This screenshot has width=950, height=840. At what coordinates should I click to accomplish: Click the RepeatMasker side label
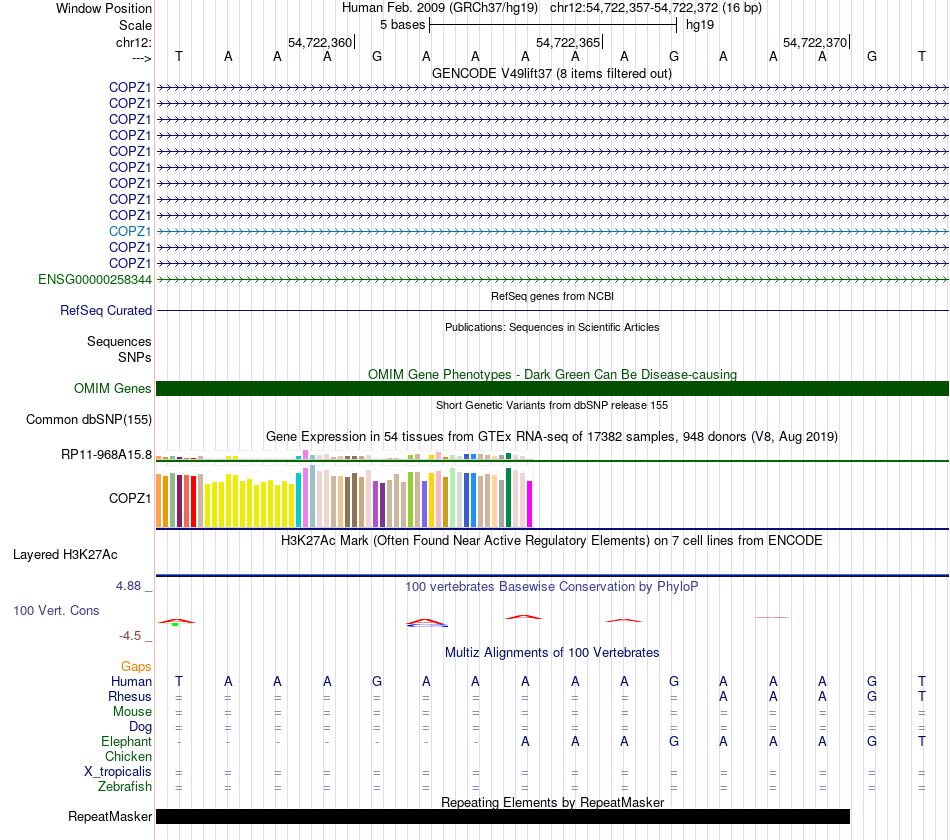110,816
